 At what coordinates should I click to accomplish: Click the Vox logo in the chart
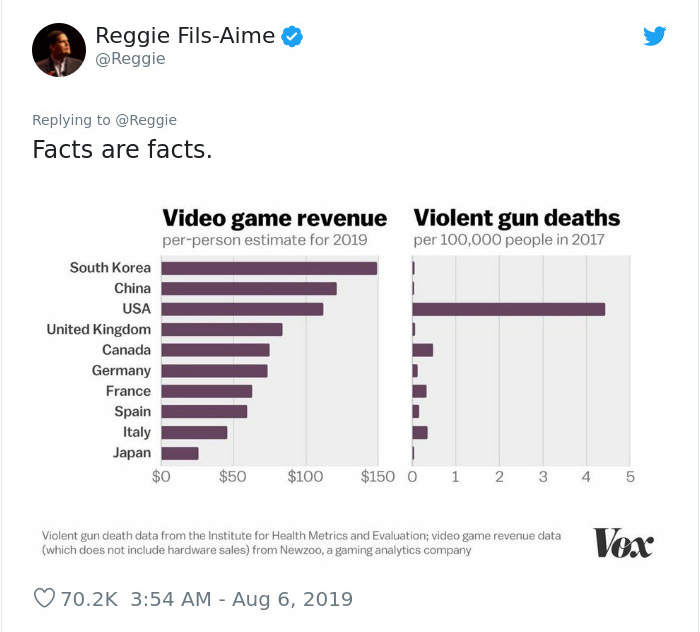(622, 543)
